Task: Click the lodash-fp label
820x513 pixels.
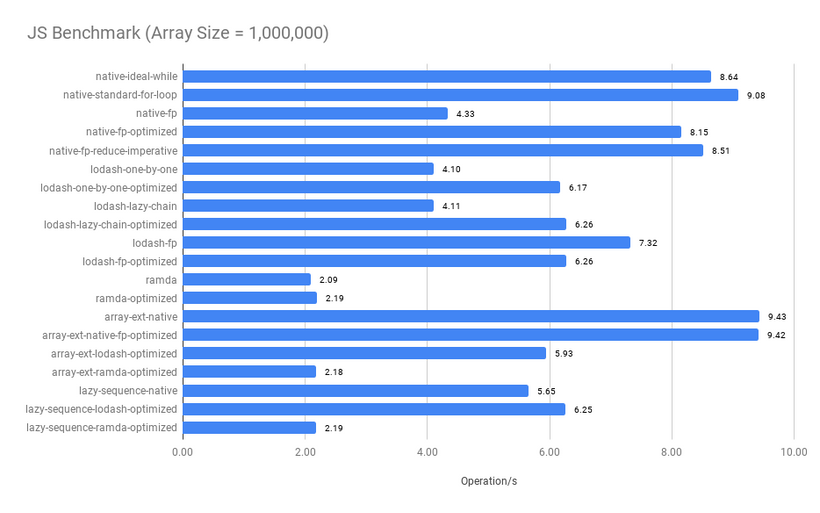Action: pyautogui.click(x=154, y=243)
